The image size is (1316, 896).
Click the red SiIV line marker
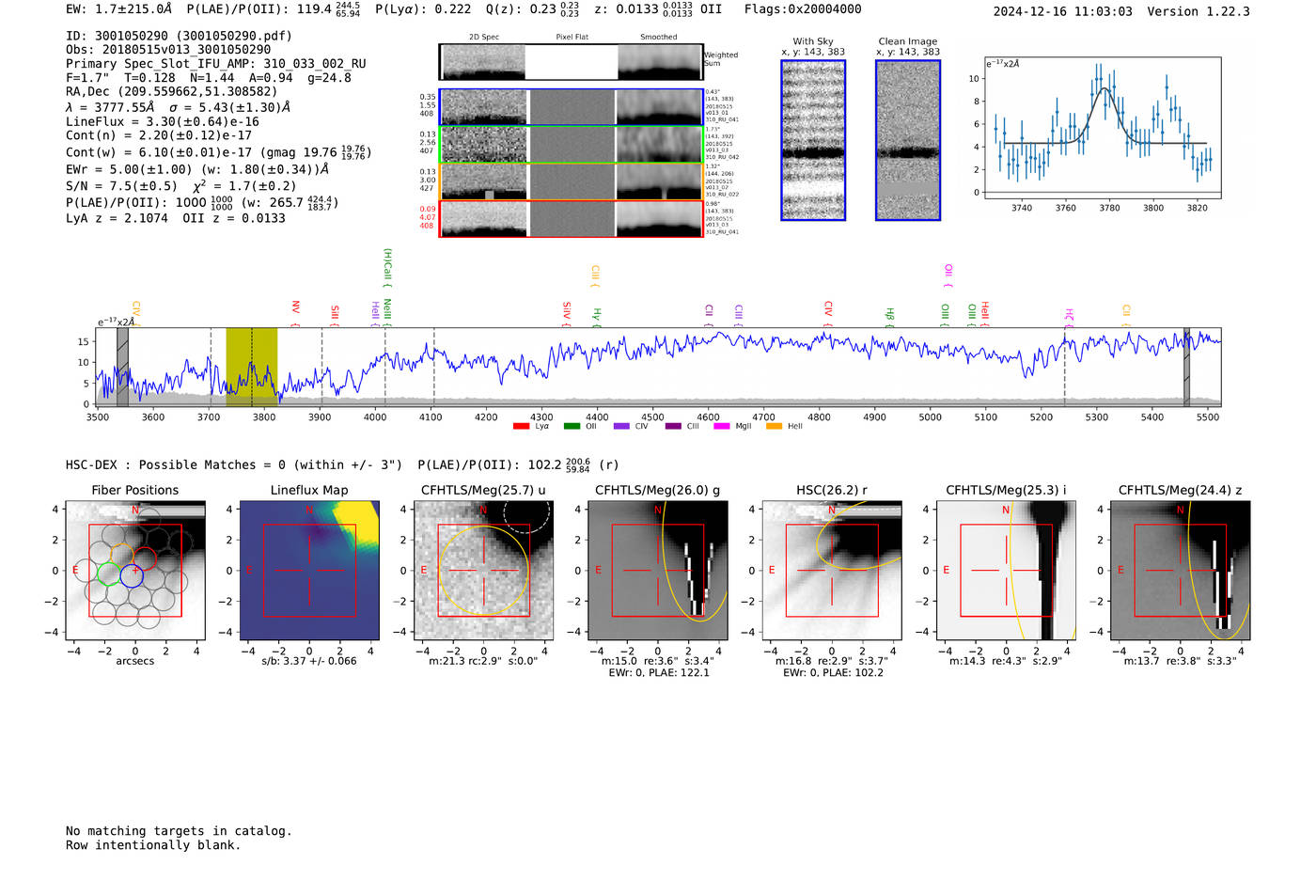pyautogui.click(x=567, y=313)
